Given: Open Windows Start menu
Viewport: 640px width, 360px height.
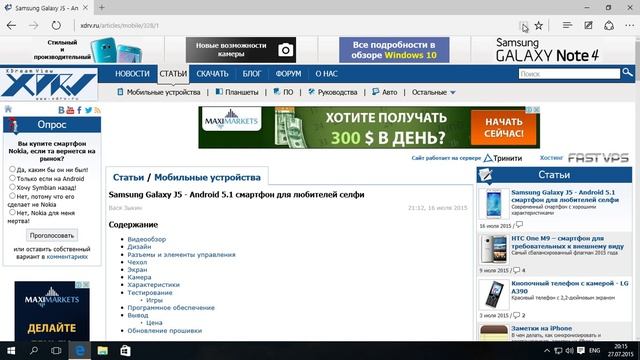Looking at the screenshot, I should [11, 351].
